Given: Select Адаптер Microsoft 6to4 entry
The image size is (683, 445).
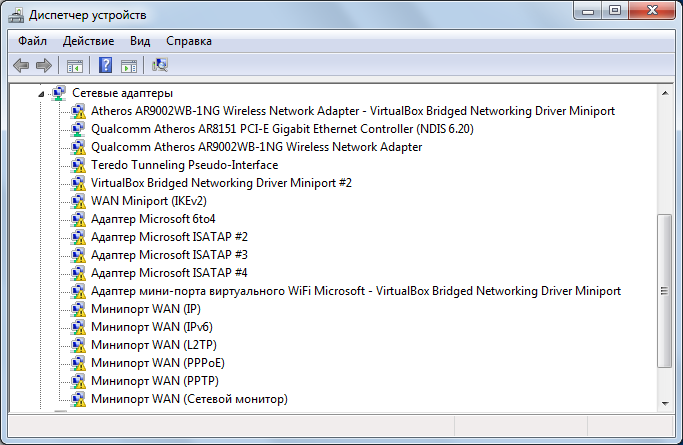Looking at the screenshot, I should (x=153, y=219).
